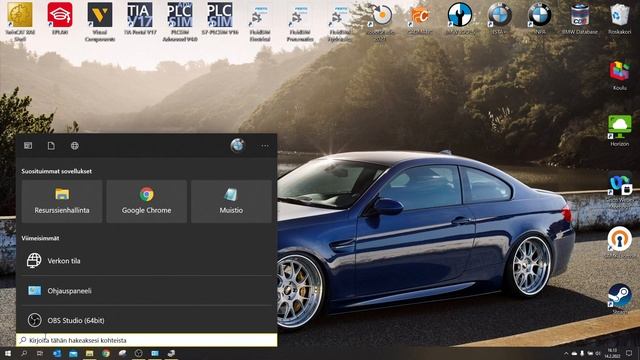The height and width of the screenshot is (360, 640).
Task: Open the Koulu desktop icon
Action: [620, 75]
